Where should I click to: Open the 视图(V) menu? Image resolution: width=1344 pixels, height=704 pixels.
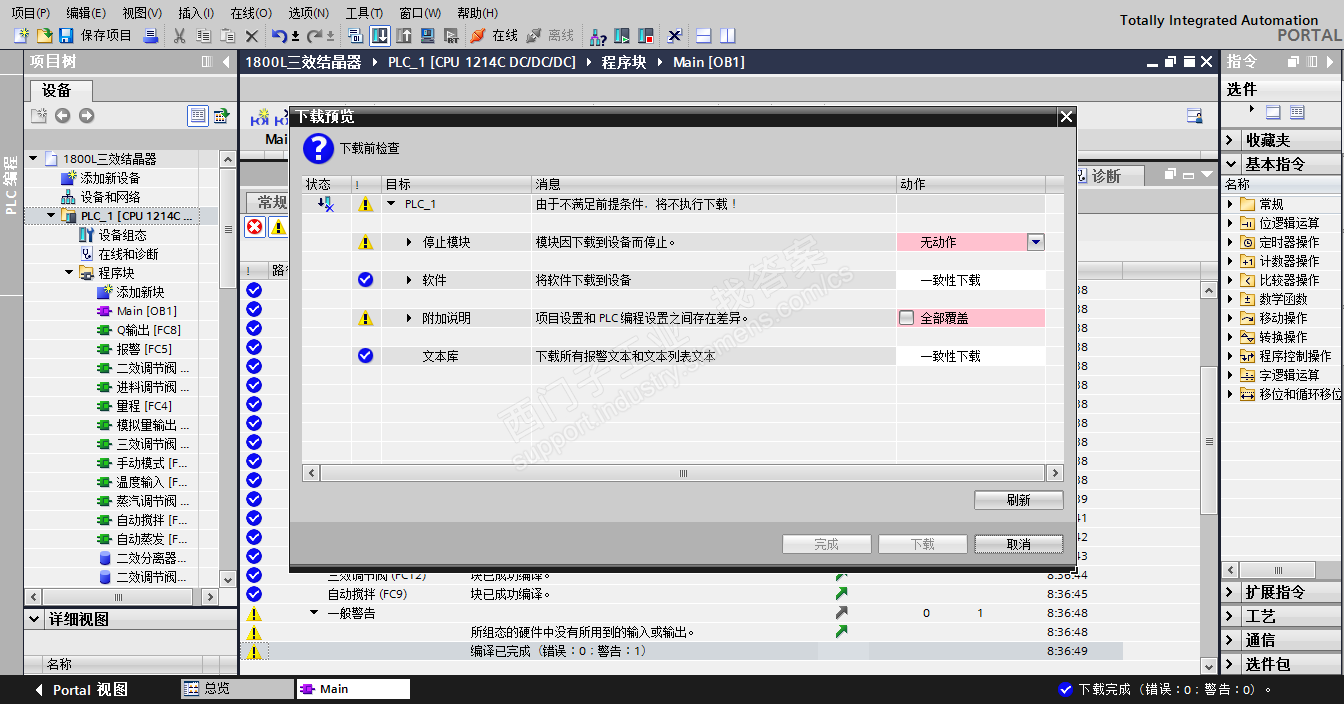coord(142,13)
